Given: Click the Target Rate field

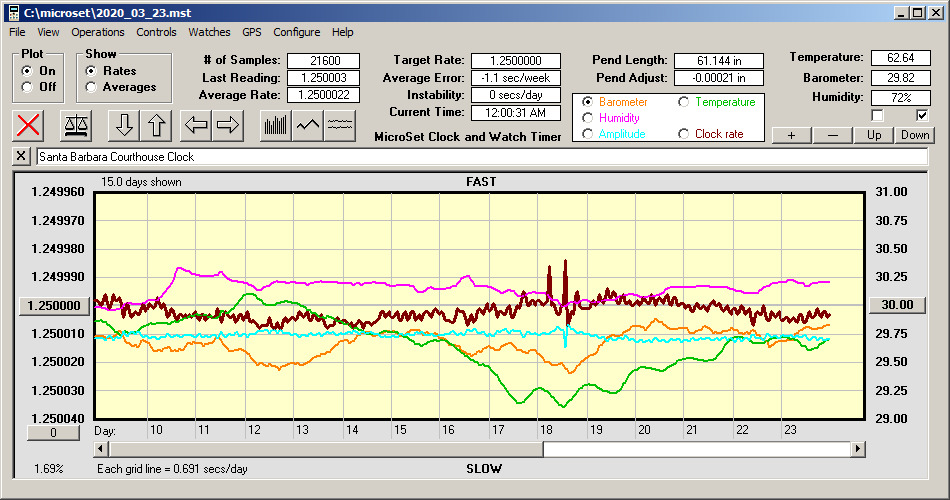Looking at the screenshot, I should coord(516,61).
